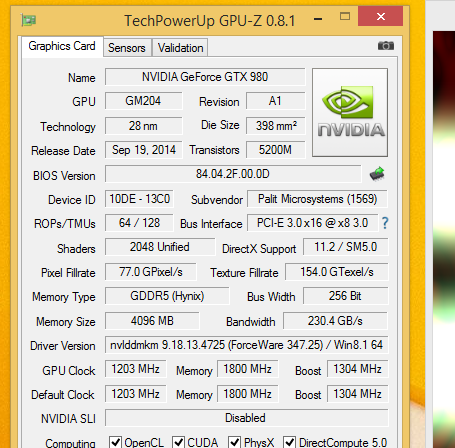
Task: Click DirectX Support value 11.2 / SM5.0
Action: [346, 247]
